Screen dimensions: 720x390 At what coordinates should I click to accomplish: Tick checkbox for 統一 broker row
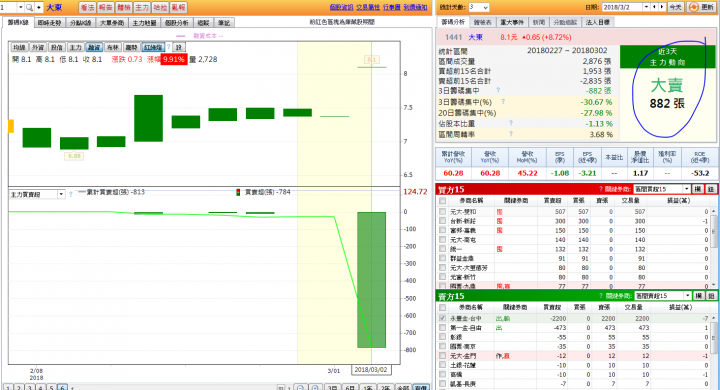tap(442, 249)
